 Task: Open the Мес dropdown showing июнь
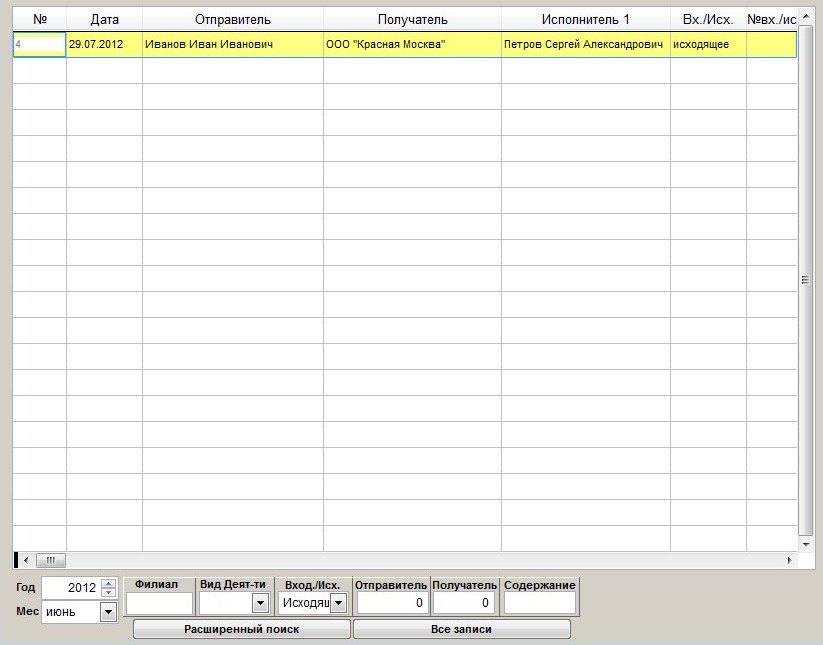point(108,612)
